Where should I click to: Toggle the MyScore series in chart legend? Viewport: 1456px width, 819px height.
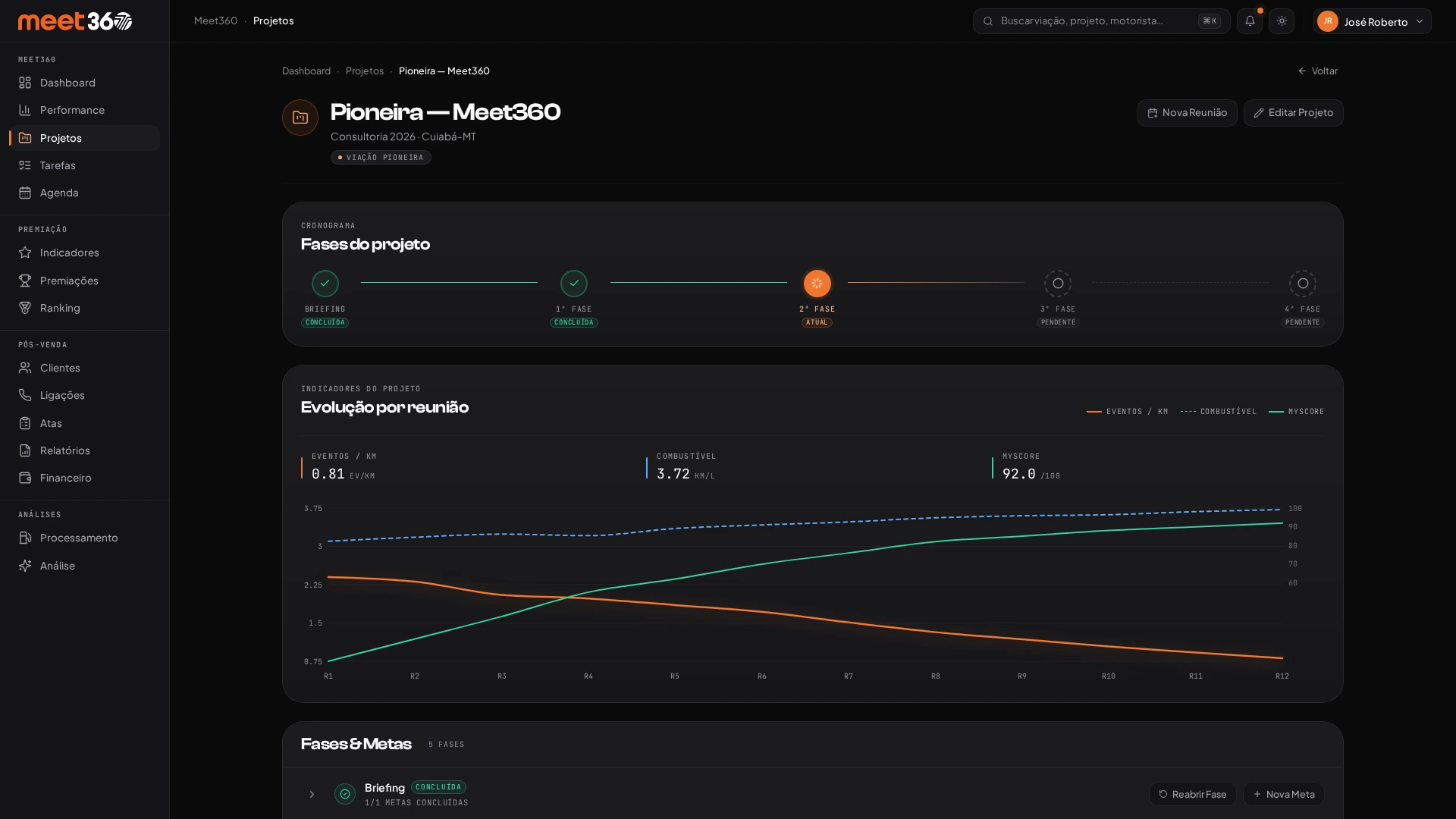(x=1296, y=412)
